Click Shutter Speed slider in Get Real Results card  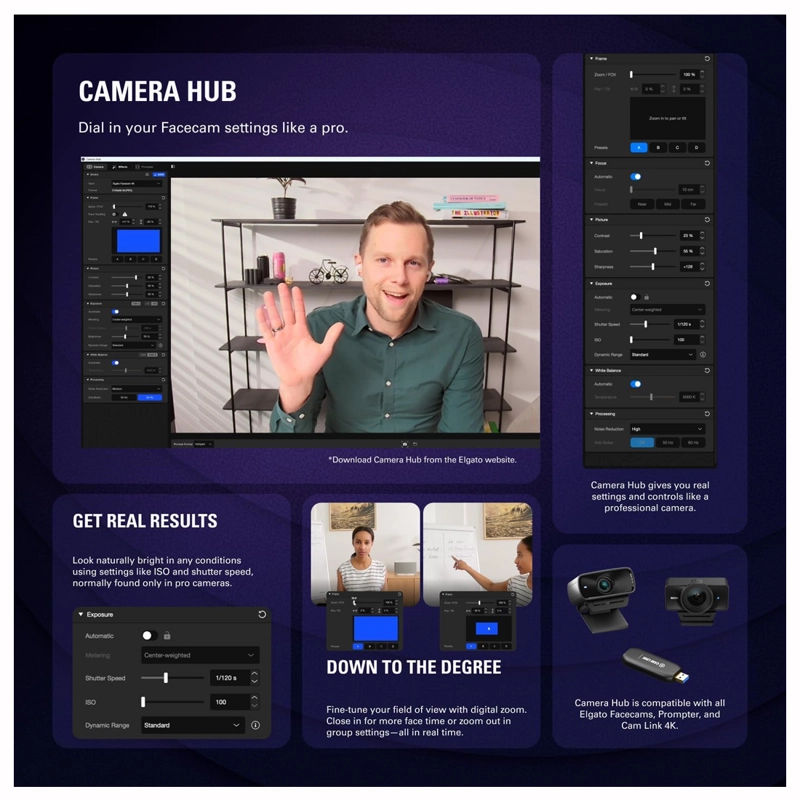pyautogui.click(x=172, y=678)
